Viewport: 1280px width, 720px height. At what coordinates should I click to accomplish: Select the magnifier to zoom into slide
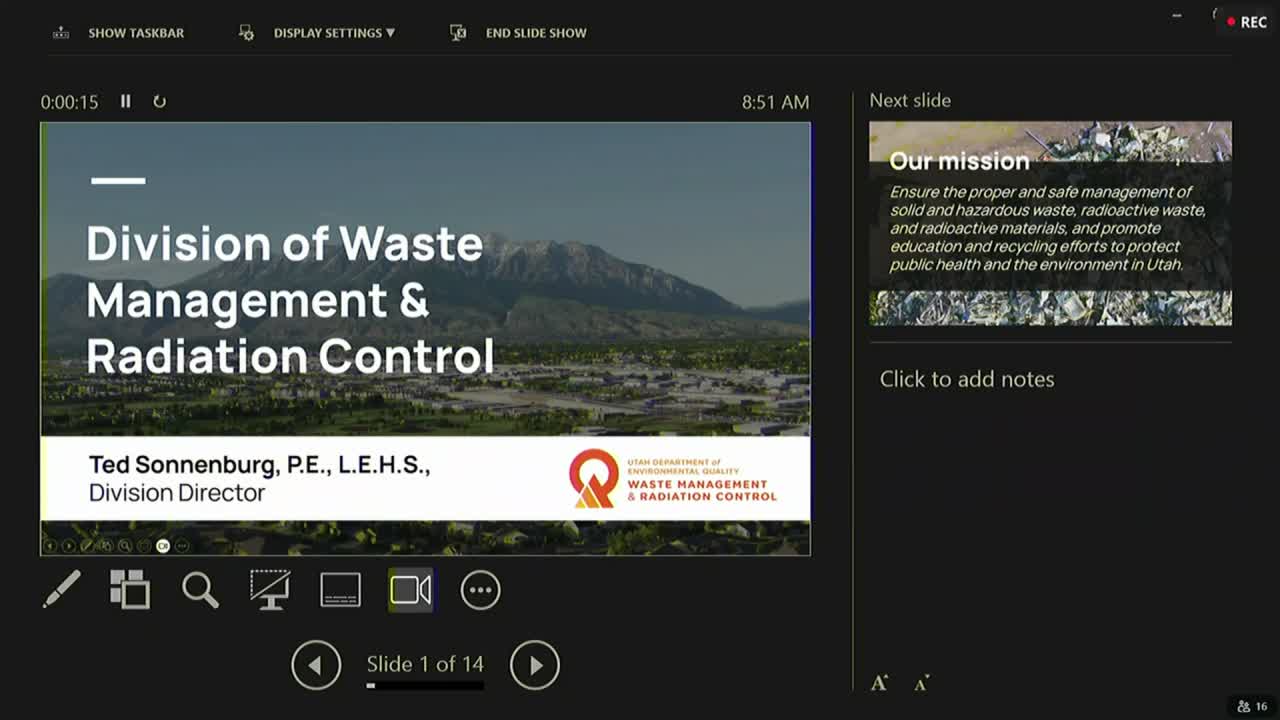click(x=200, y=589)
